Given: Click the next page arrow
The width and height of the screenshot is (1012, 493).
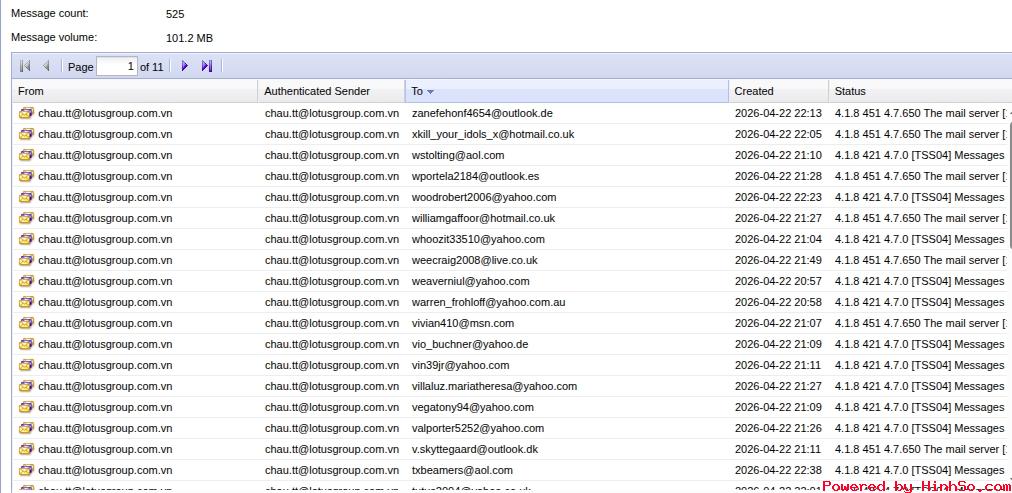Looking at the screenshot, I should click(x=185, y=66).
